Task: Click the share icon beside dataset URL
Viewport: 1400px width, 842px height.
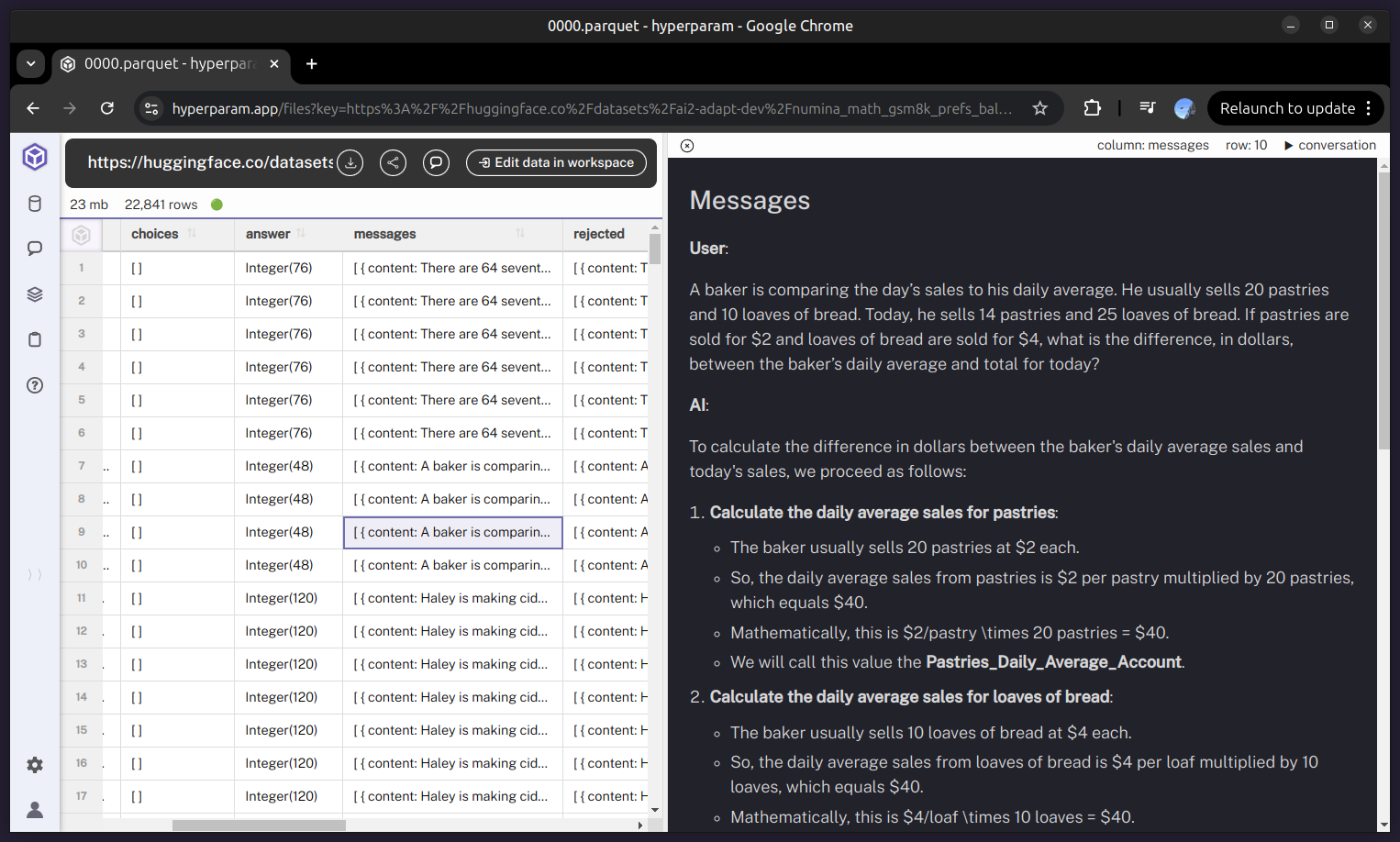Action: 393,163
